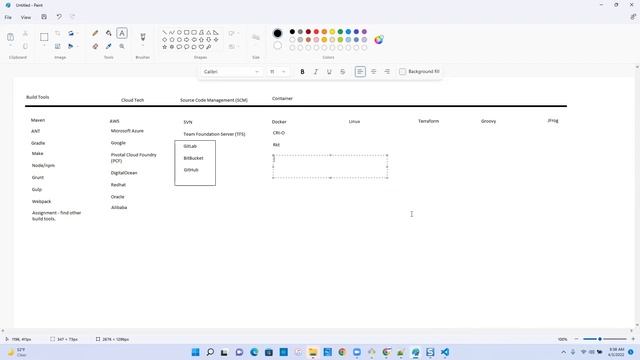
Task: Undo the last action
Action: pos(59,17)
